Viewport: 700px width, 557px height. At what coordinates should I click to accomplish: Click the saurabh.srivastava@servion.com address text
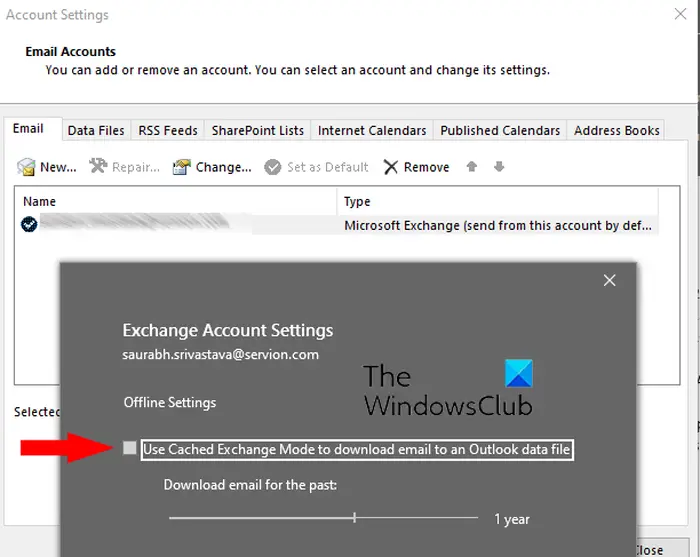point(221,355)
